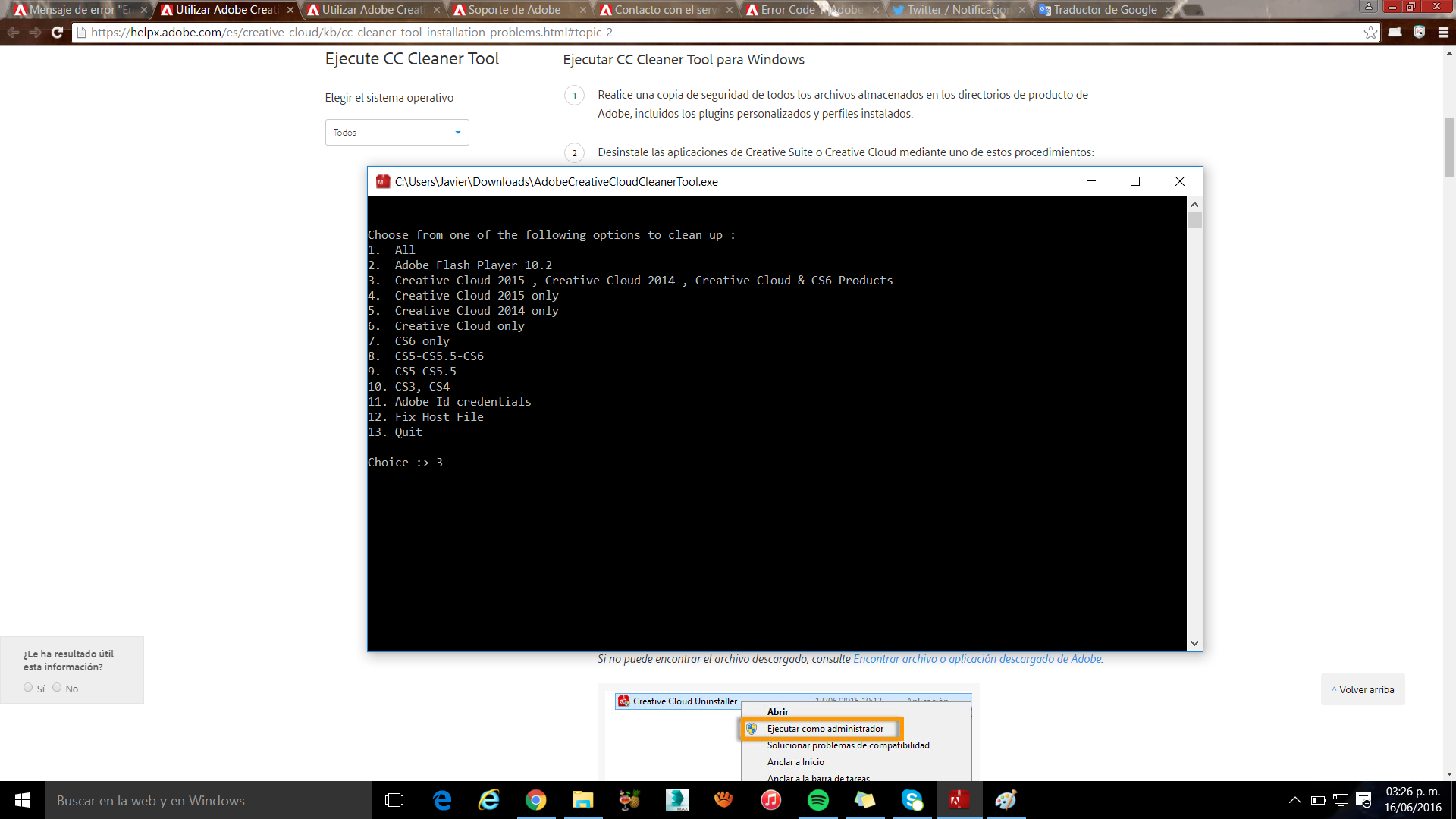Viewport: 1456px width, 819px height.
Task: Click the Adobe icon in Cleaner Tool title bar
Action: coord(383,181)
